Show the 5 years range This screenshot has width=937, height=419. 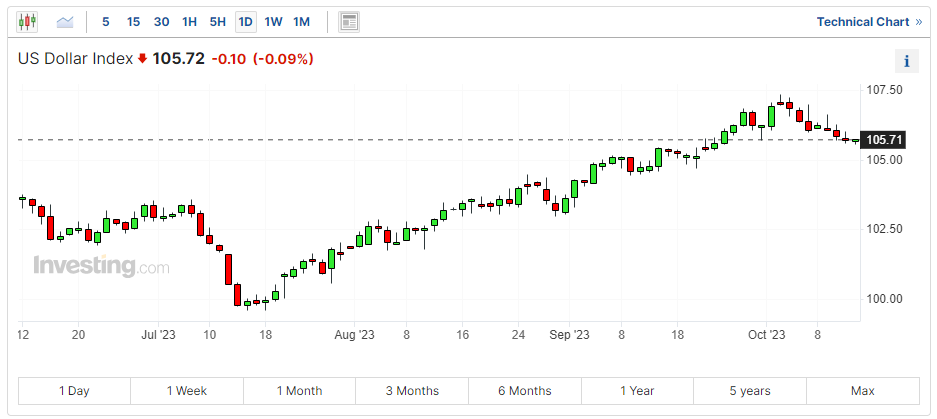pos(750,391)
